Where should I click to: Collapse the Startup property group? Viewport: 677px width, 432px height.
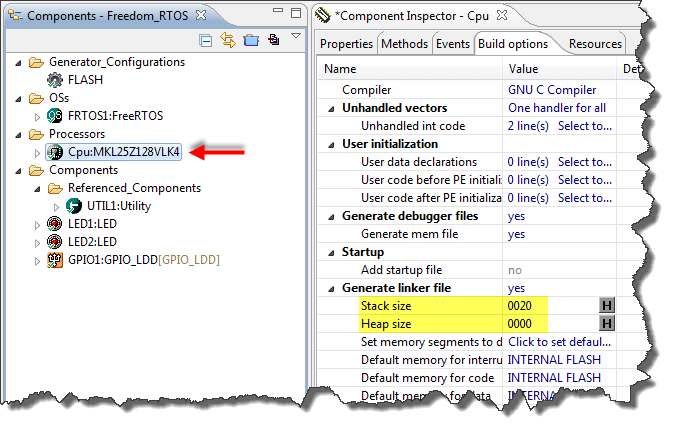point(331,253)
